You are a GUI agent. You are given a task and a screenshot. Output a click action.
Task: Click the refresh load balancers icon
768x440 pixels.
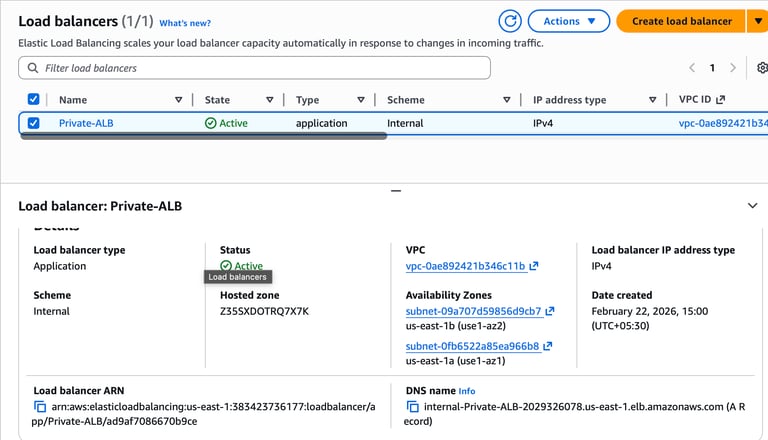point(510,21)
